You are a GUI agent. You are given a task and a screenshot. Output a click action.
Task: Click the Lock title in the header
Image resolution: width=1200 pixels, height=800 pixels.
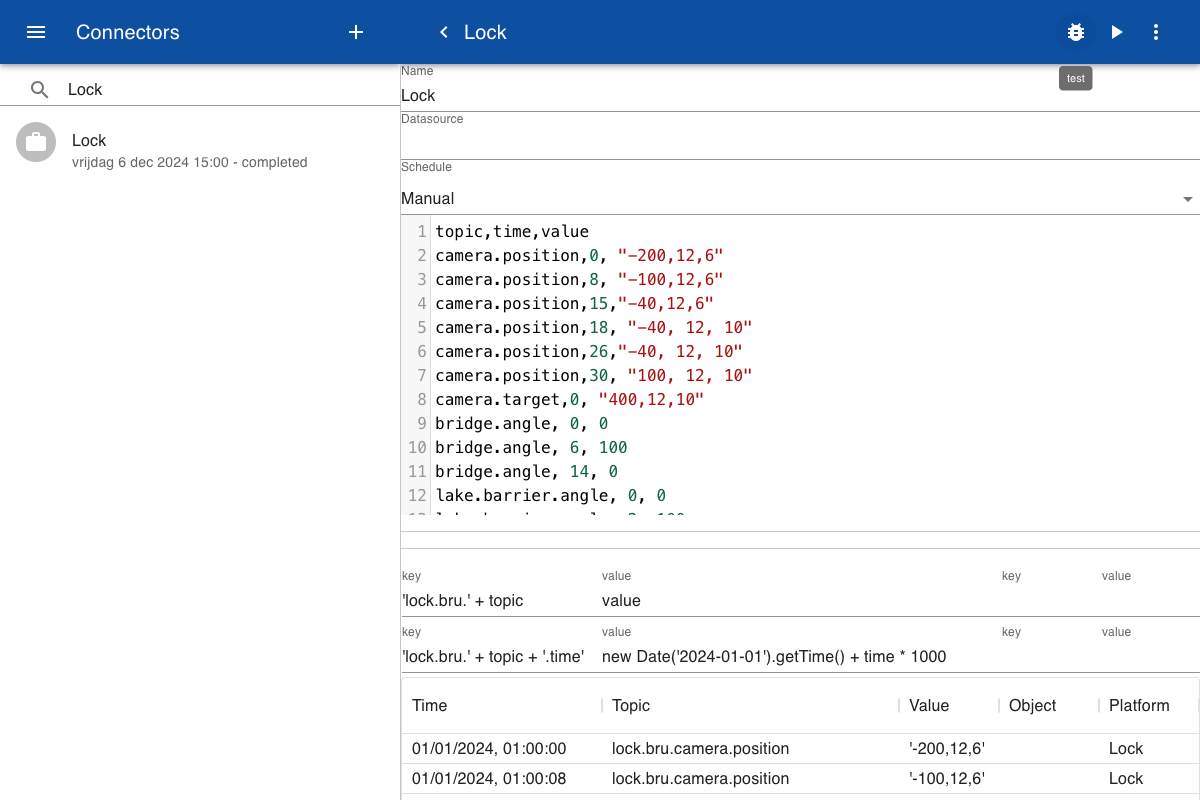[x=485, y=32]
